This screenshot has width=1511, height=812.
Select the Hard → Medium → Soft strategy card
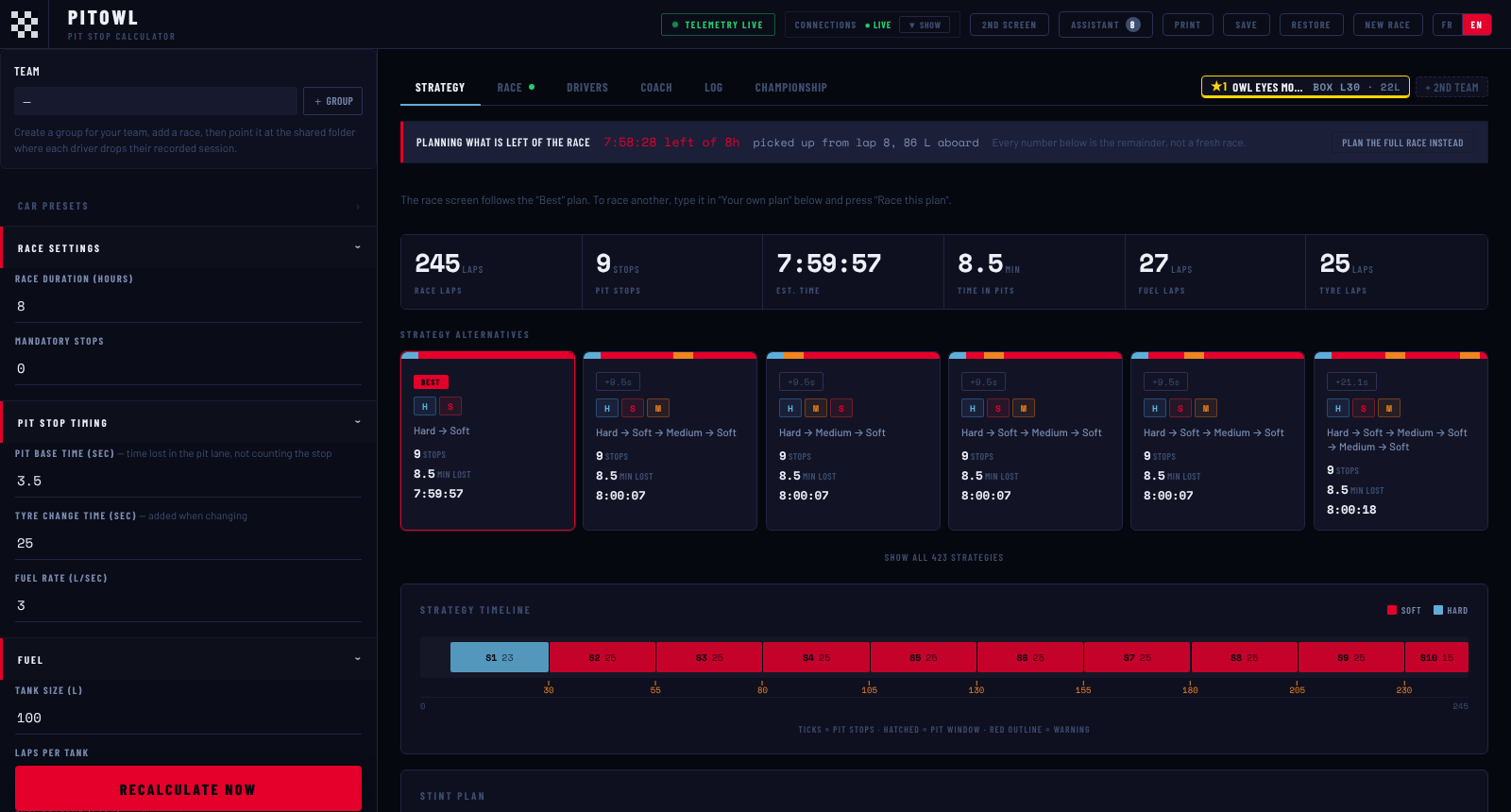853,441
